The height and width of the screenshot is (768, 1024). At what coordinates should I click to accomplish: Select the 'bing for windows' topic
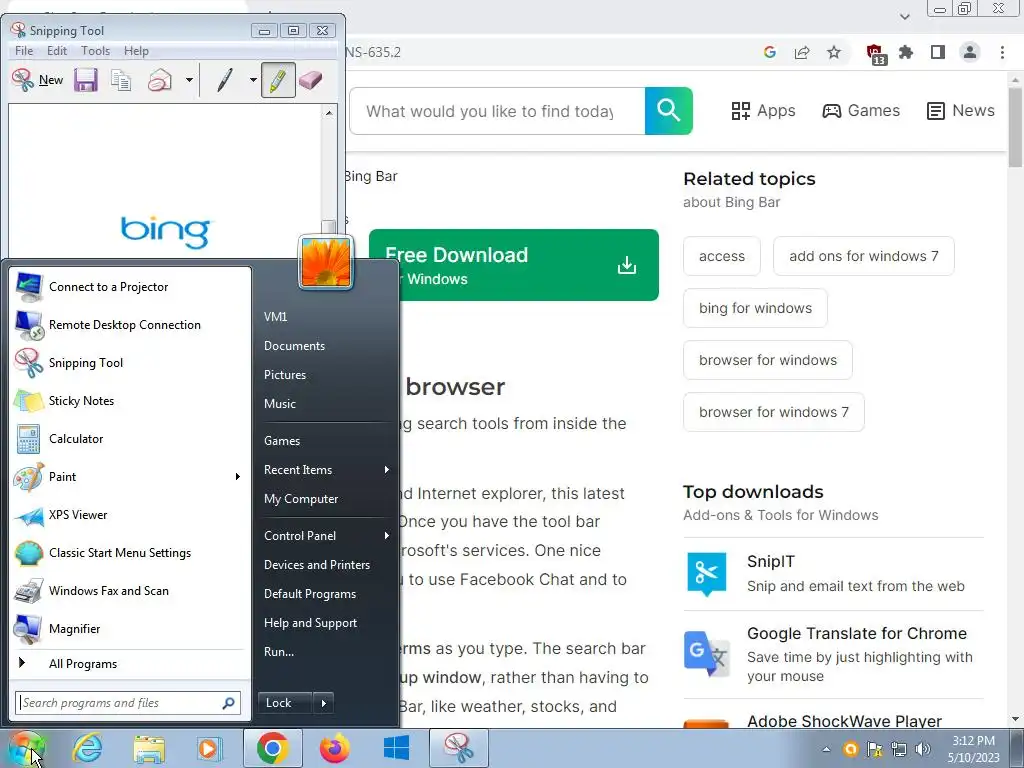click(756, 308)
